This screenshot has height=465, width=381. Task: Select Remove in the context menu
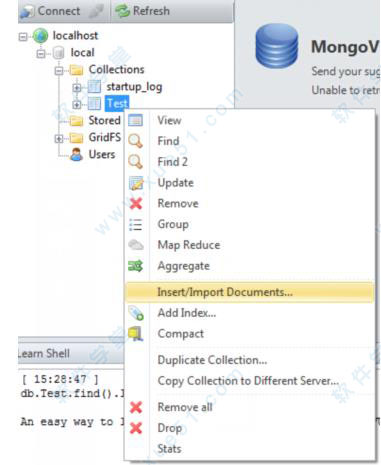pyautogui.click(x=249, y=203)
